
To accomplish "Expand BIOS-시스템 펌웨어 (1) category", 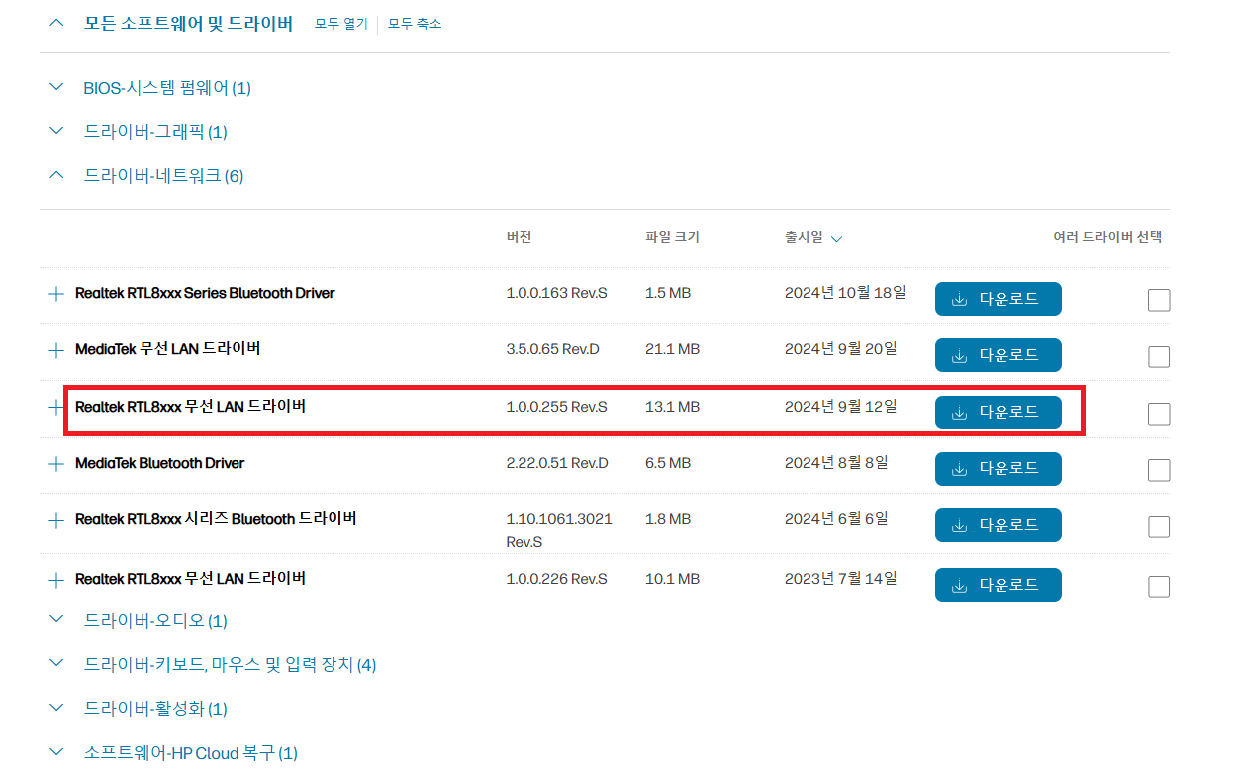I will 56,88.
